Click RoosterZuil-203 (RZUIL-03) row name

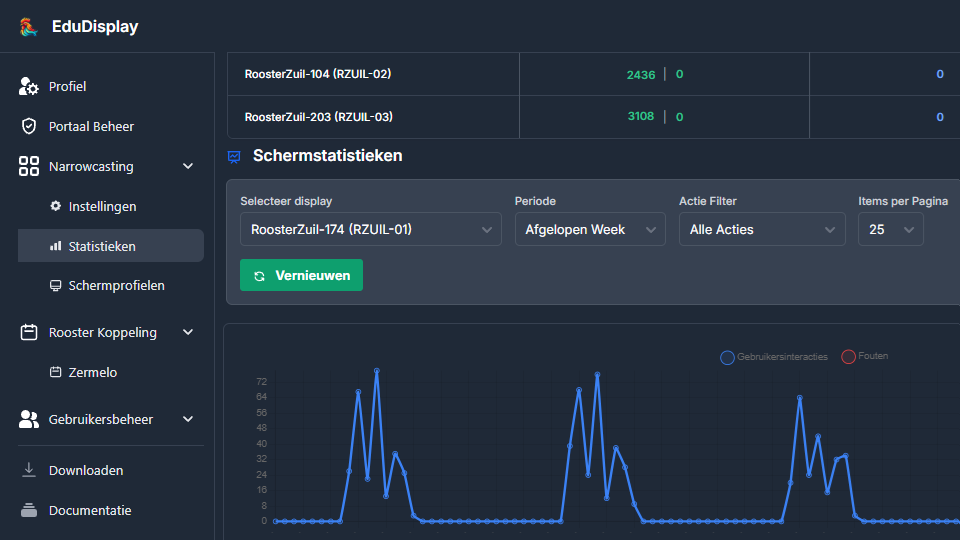pos(318,117)
